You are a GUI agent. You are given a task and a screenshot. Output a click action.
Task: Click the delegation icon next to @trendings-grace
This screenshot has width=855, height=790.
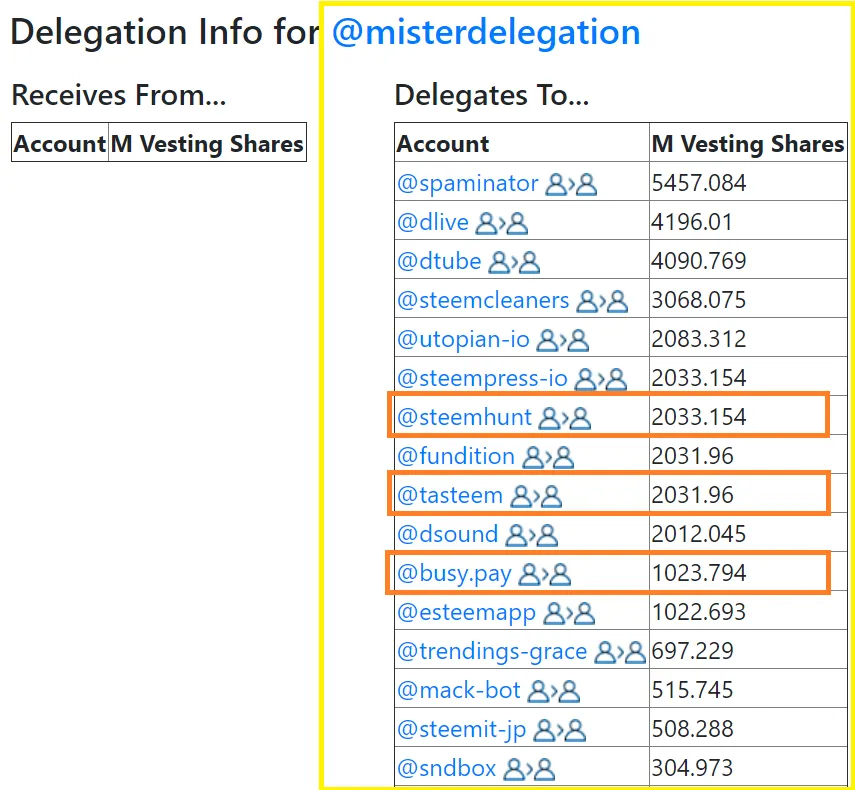click(620, 652)
